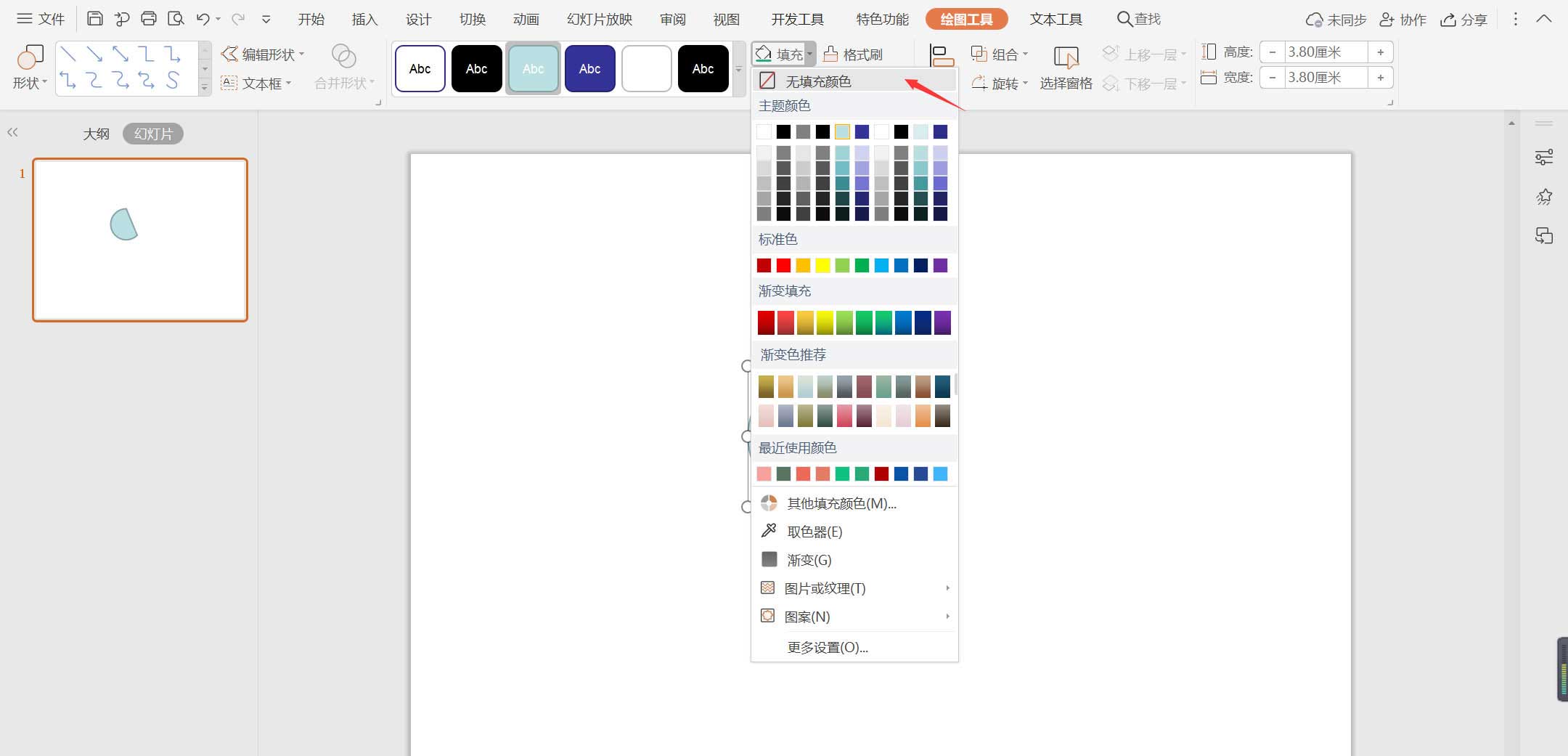Viewport: 1568px width, 756px height.
Task: Switch to the Outline (大纲) view
Action: point(96,134)
